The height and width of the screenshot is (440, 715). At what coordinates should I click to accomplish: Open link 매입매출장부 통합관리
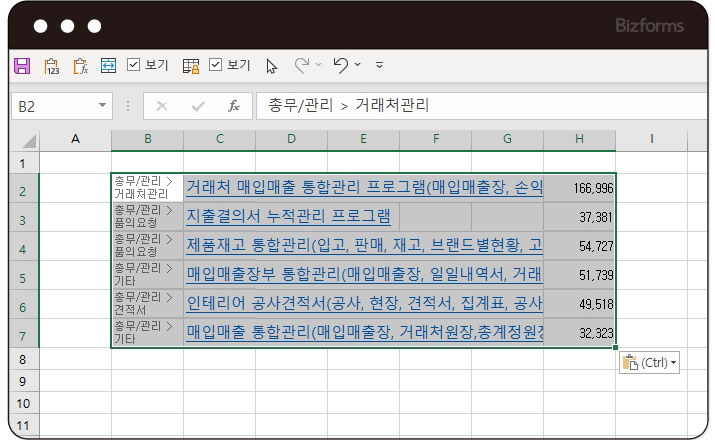(364, 274)
